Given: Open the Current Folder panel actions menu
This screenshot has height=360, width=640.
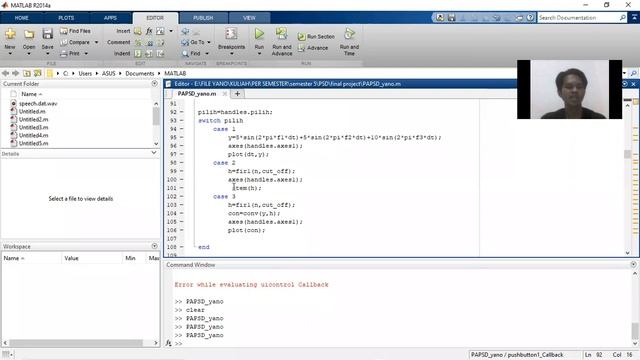Looking at the screenshot, I should (154, 84).
